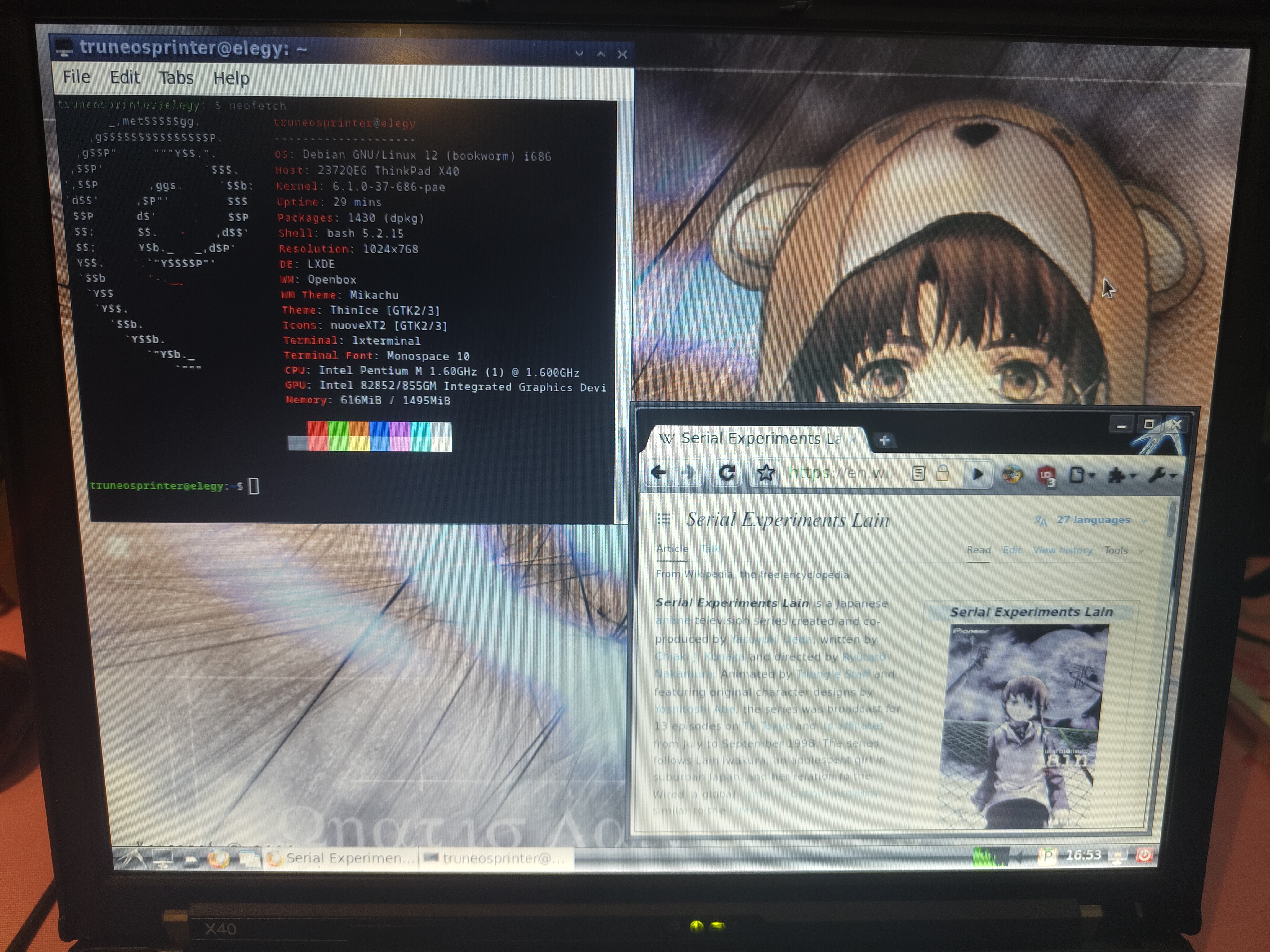
Task: Click the 16:53 panel clock
Action: [1083, 855]
